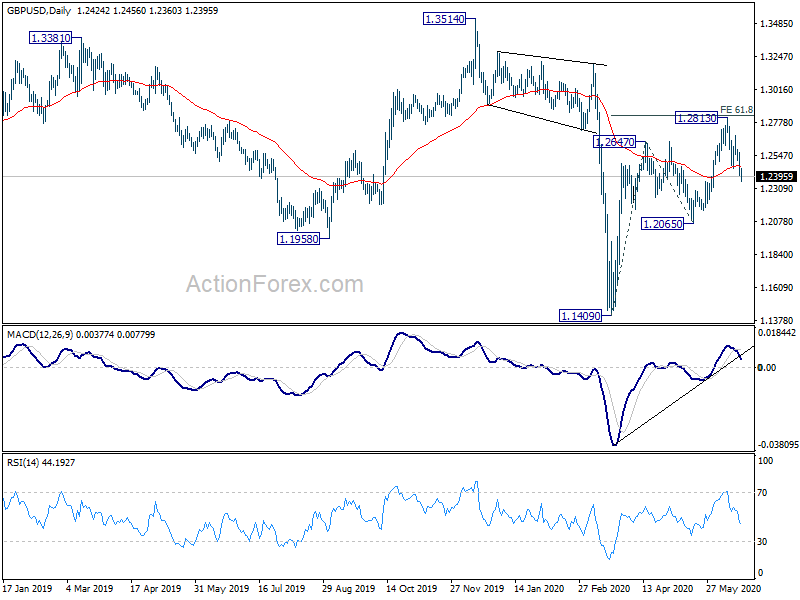Click the 14 Jan 2020 date label
800x600 pixels.
point(539,589)
